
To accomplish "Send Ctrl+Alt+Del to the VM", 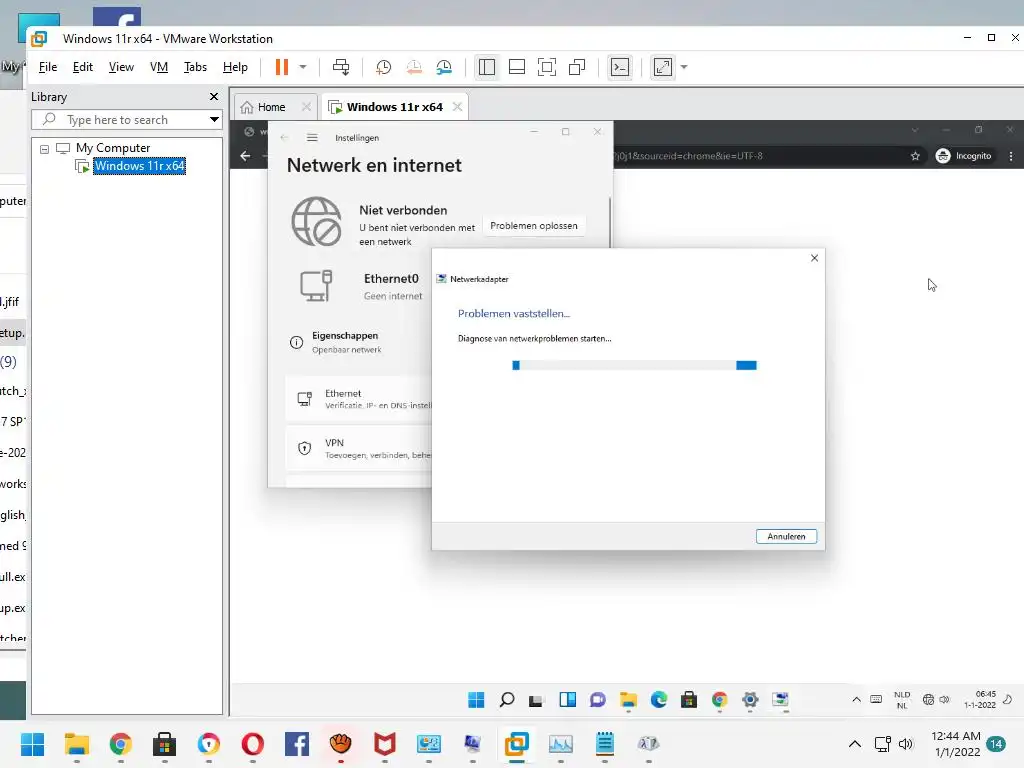I will pyautogui.click(x=341, y=67).
